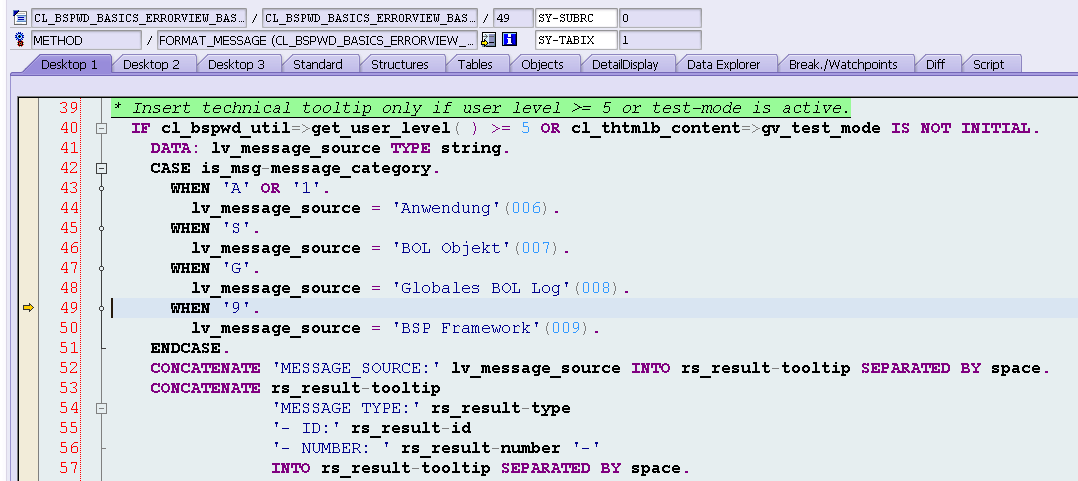Viewport: 1078px width, 481px height.
Task: Click the yellow execution arrow at line 49
Action: 28,308
